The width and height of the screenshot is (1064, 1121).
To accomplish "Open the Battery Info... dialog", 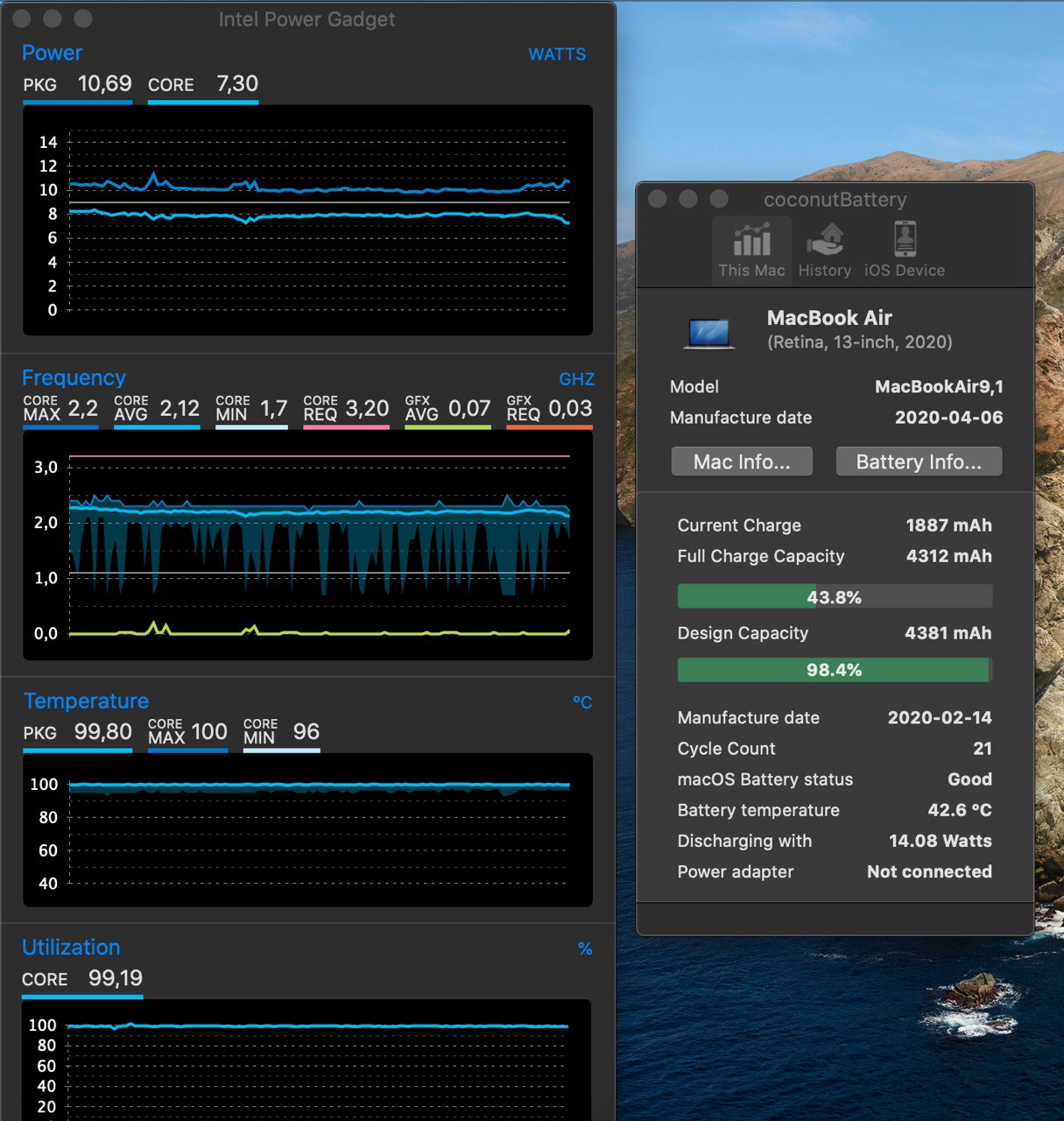I will tap(919, 462).
